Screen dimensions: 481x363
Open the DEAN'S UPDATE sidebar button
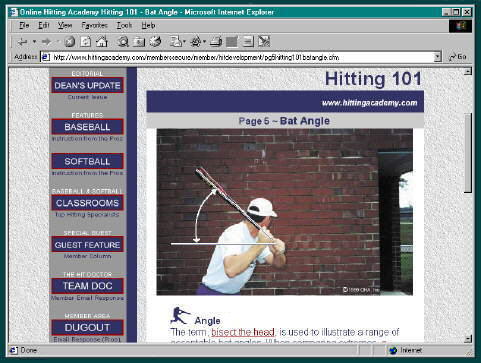click(x=87, y=85)
